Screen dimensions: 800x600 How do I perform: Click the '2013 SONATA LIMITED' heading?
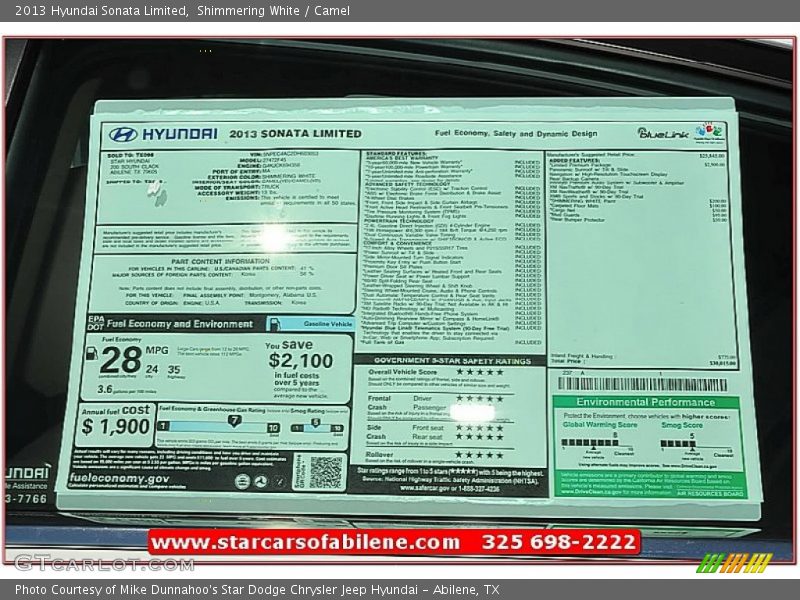[x=295, y=134]
